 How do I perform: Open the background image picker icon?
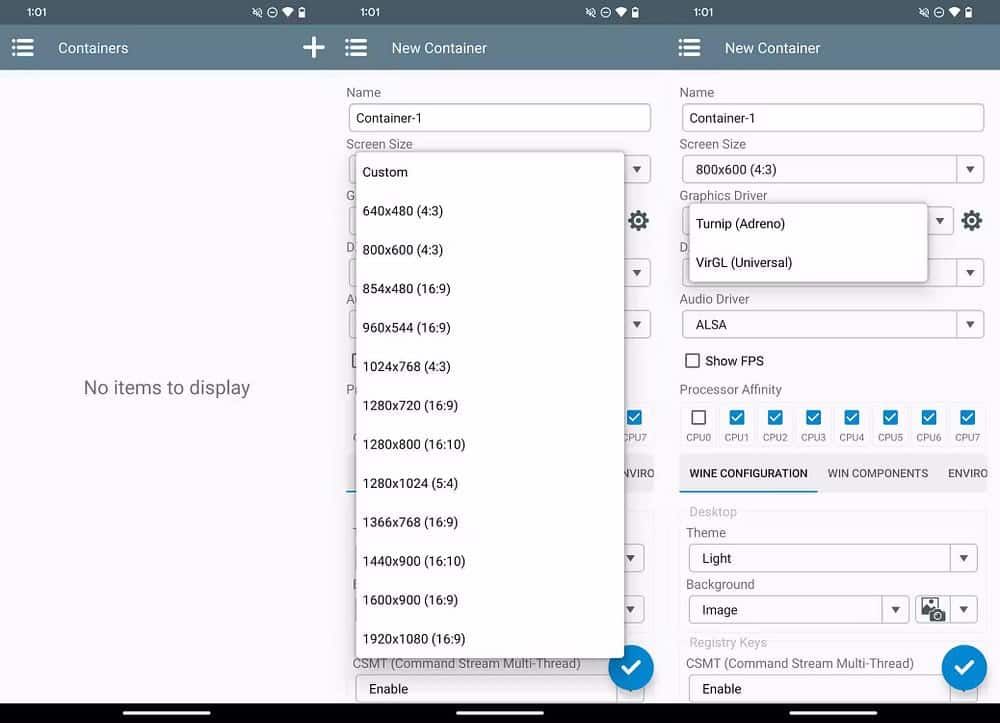pos(931,609)
